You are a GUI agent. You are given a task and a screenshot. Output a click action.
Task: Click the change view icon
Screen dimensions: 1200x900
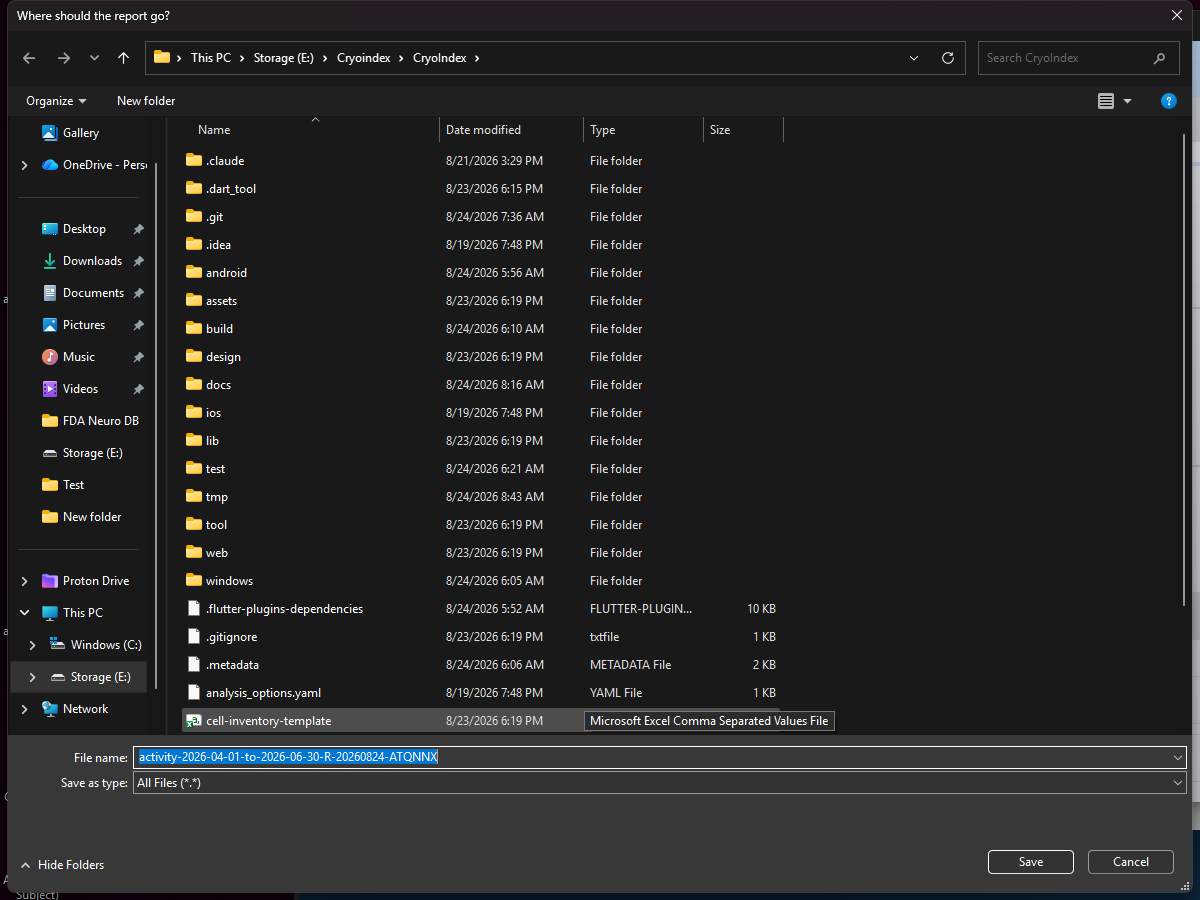point(1106,101)
